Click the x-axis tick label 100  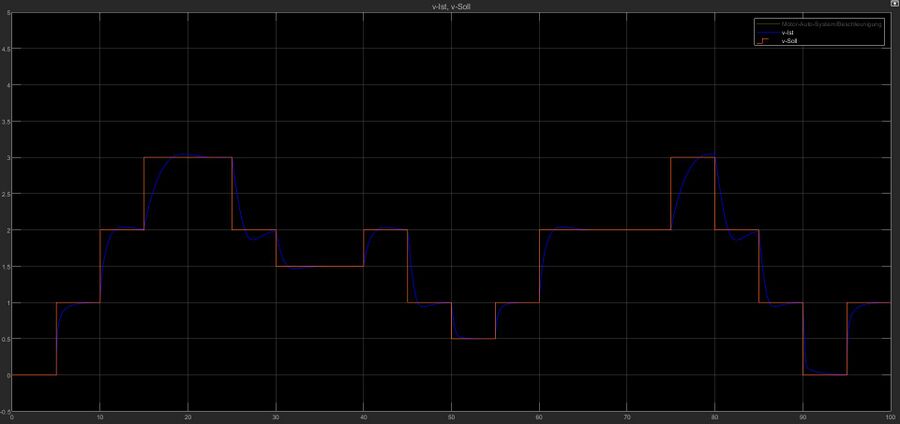click(889, 417)
